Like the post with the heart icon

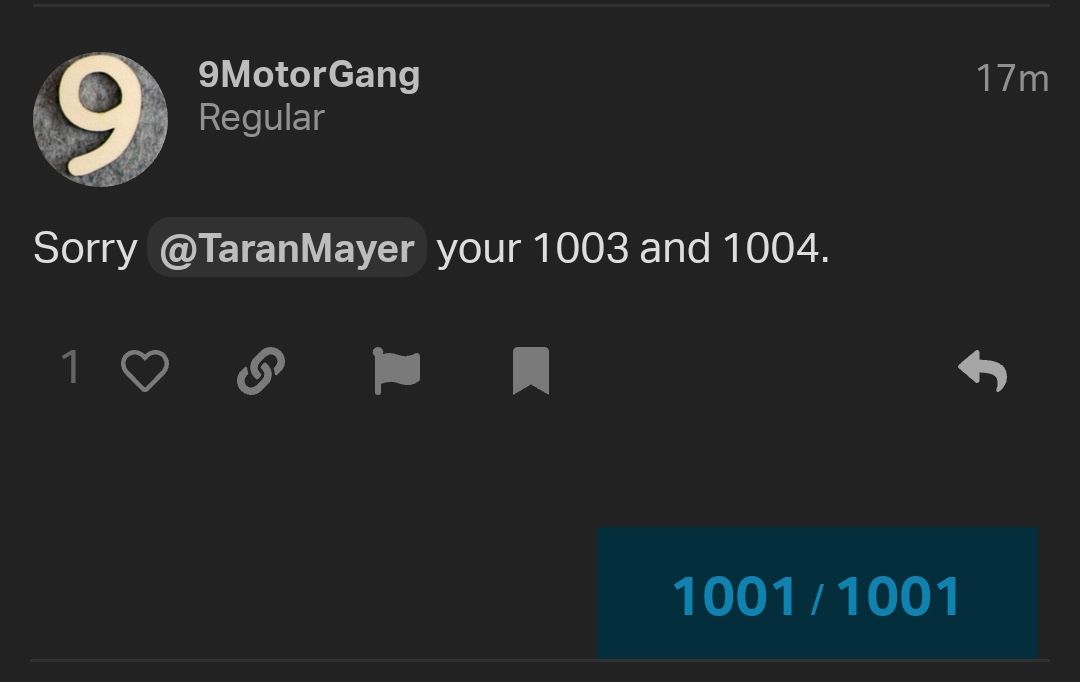tap(145, 371)
